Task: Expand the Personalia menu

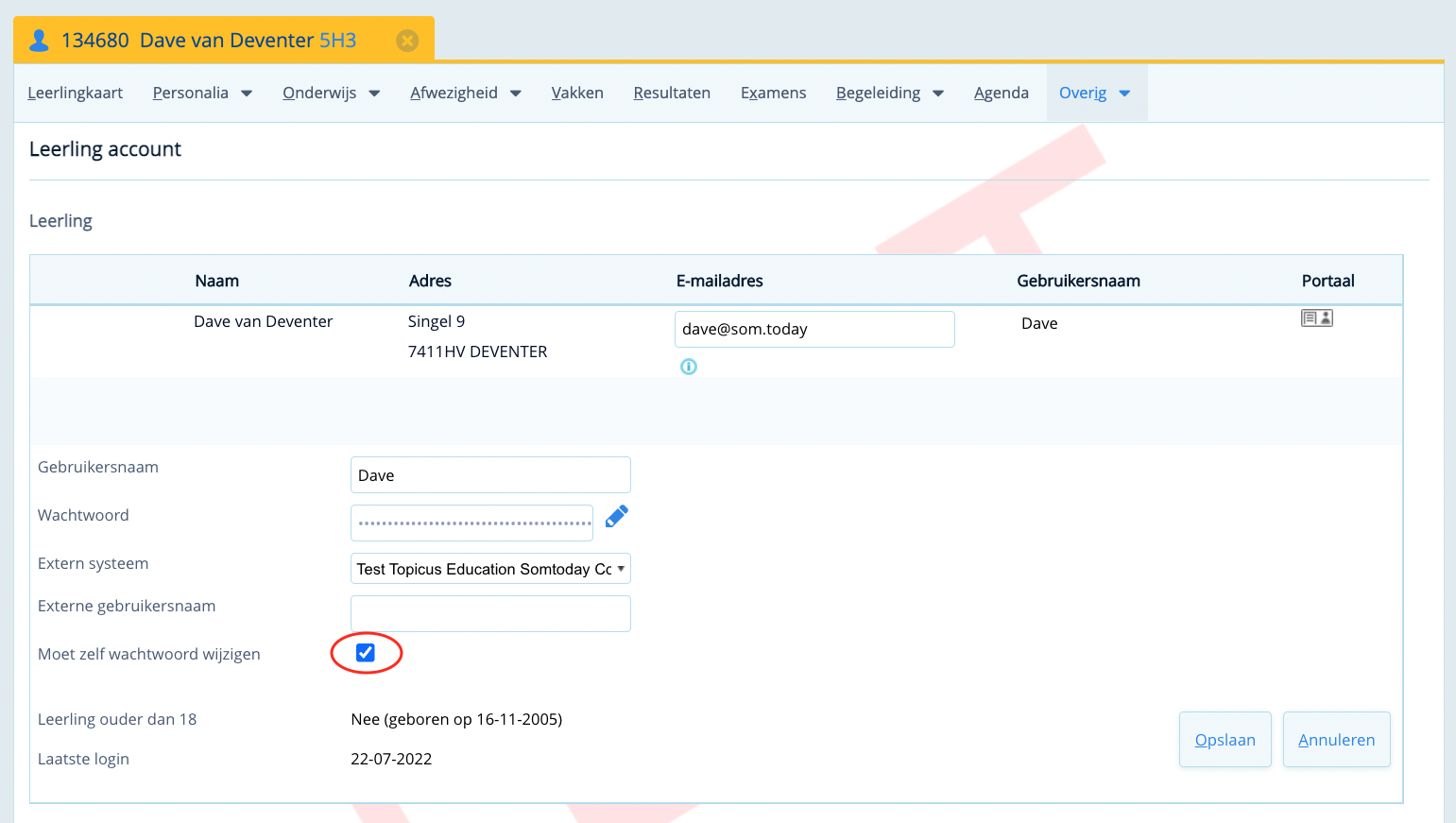Action: pos(202,93)
